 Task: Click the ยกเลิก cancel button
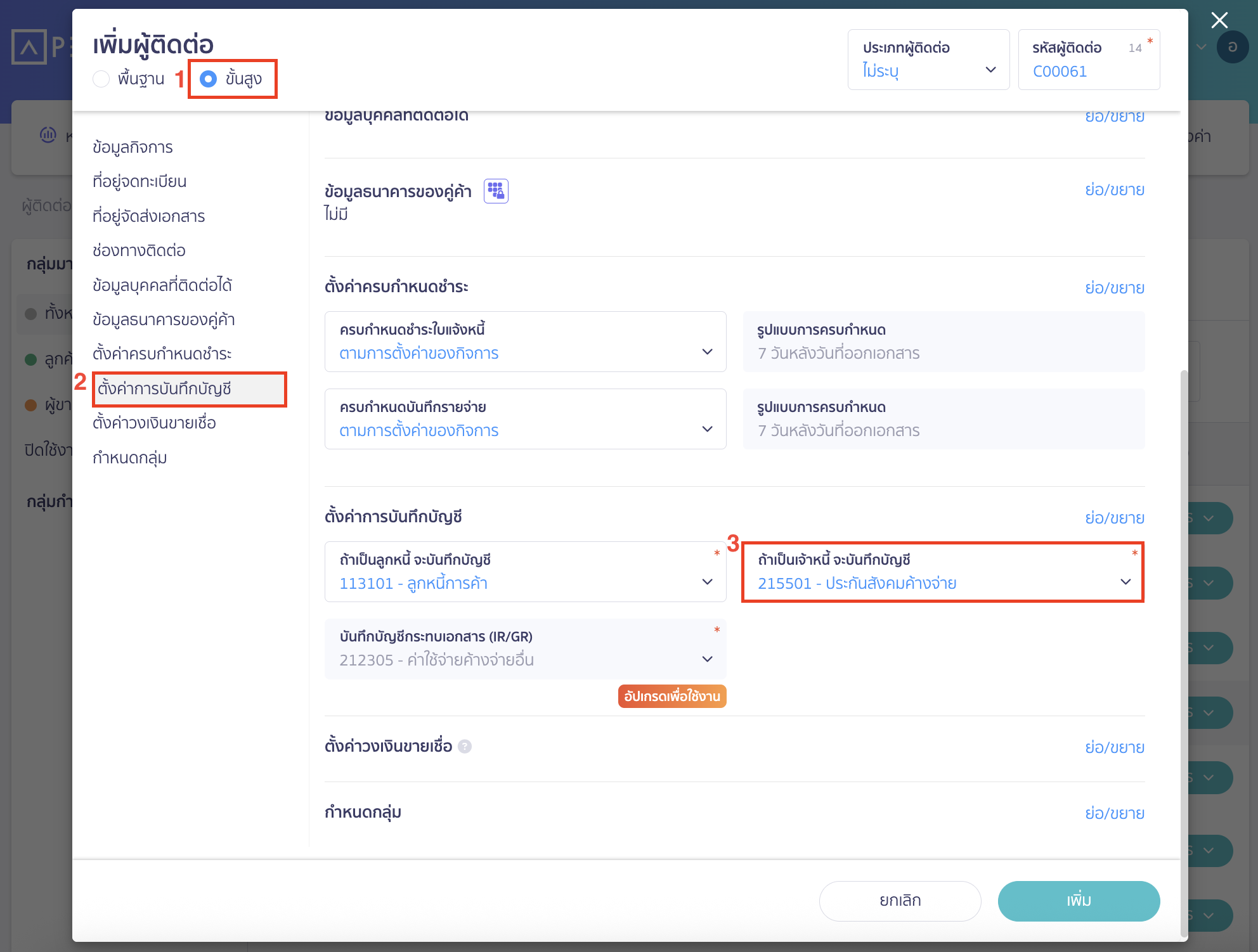(x=900, y=901)
